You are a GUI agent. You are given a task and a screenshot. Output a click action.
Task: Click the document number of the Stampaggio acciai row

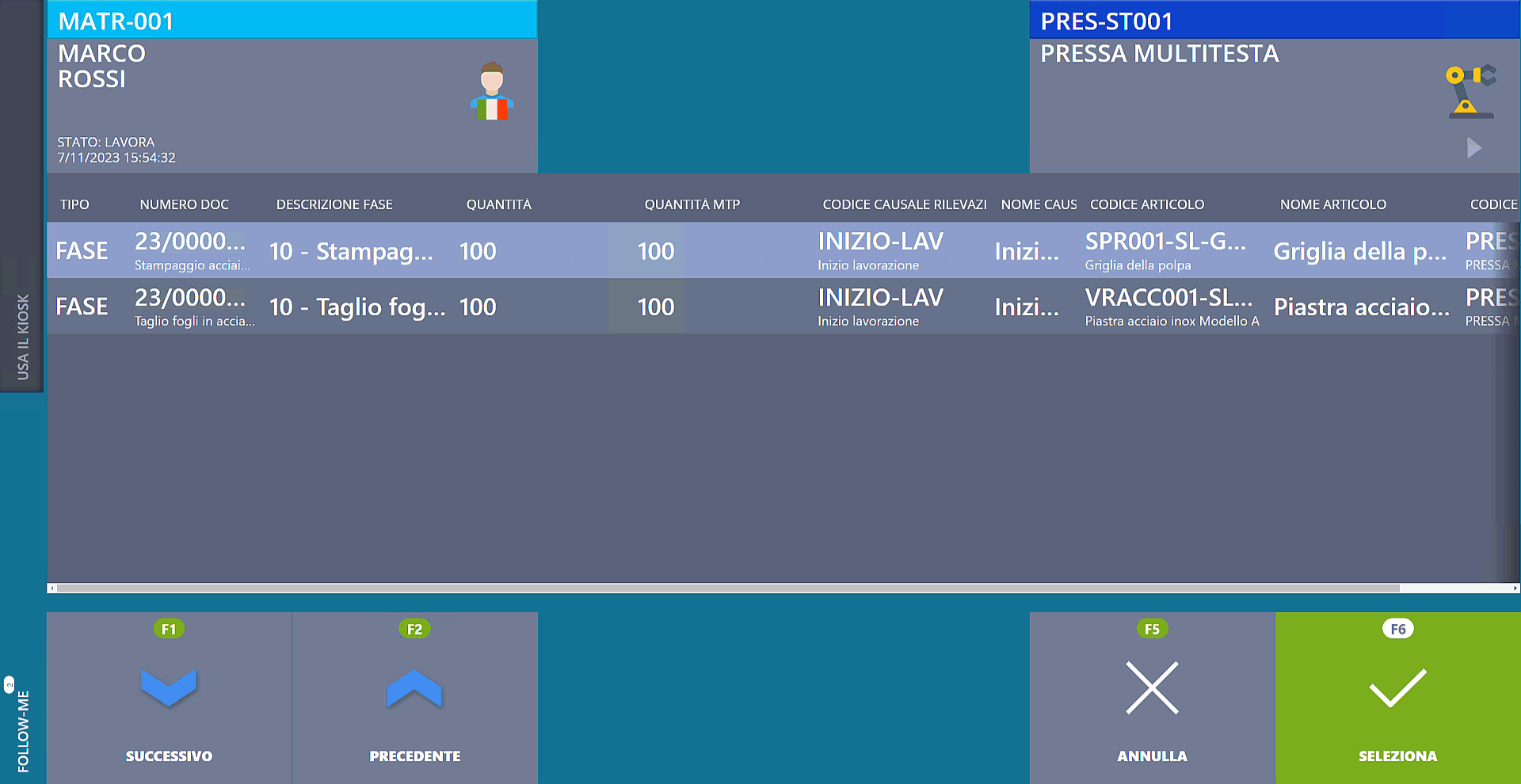click(189, 241)
